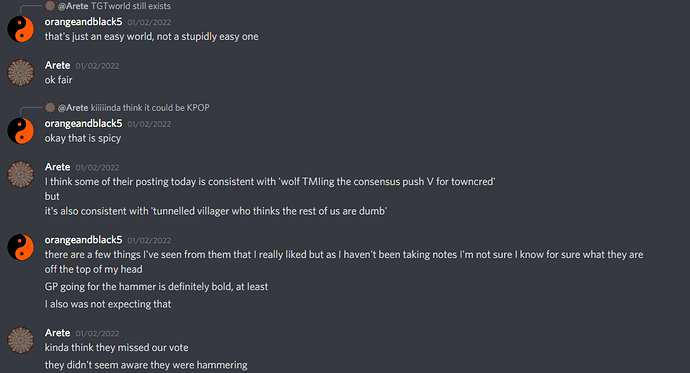Select message 'GP going for the hammer is definitely bold'
The image size is (690, 373).
click(x=156, y=287)
